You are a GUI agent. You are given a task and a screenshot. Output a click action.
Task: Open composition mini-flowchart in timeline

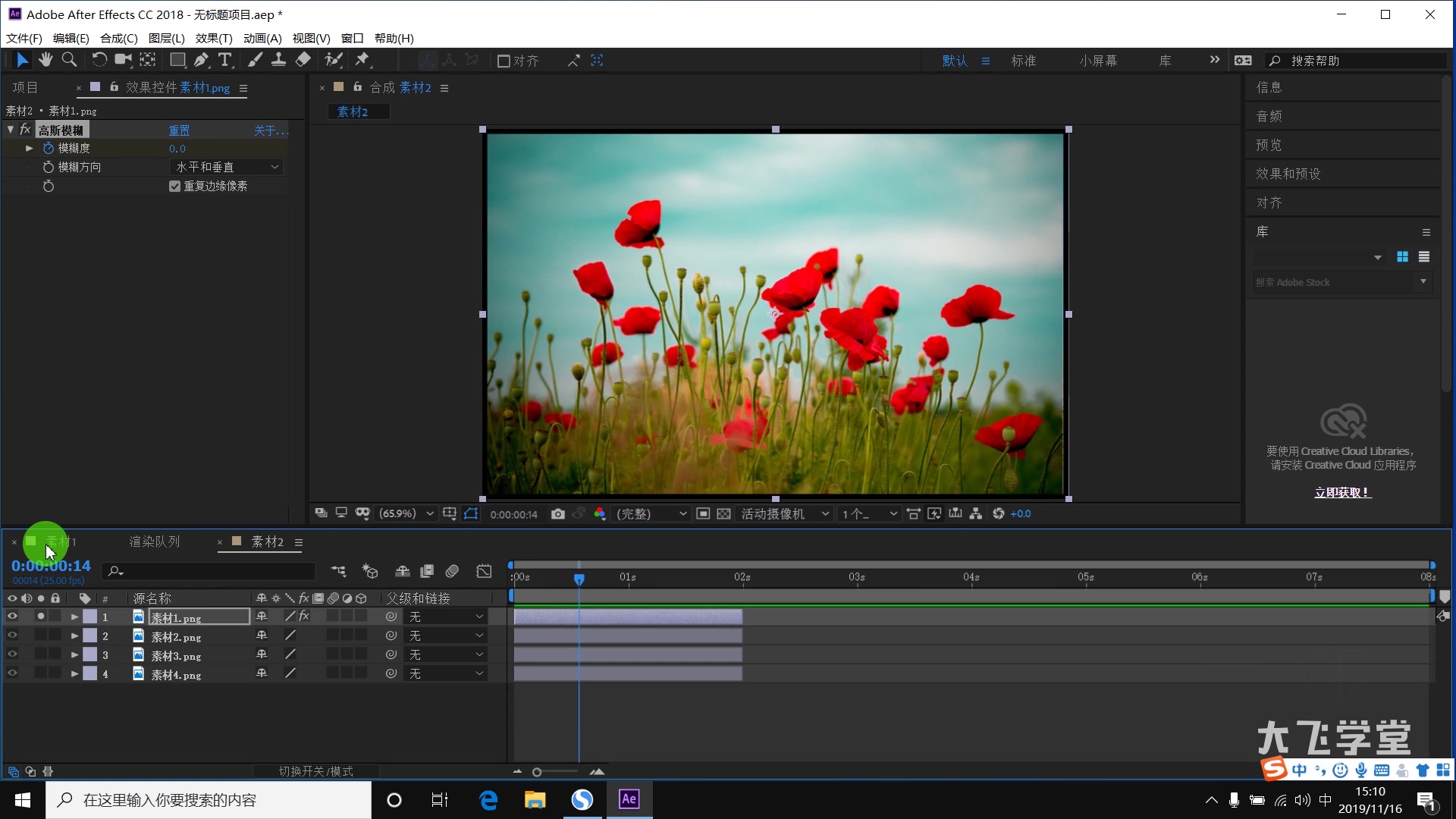click(x=338, y=571)
